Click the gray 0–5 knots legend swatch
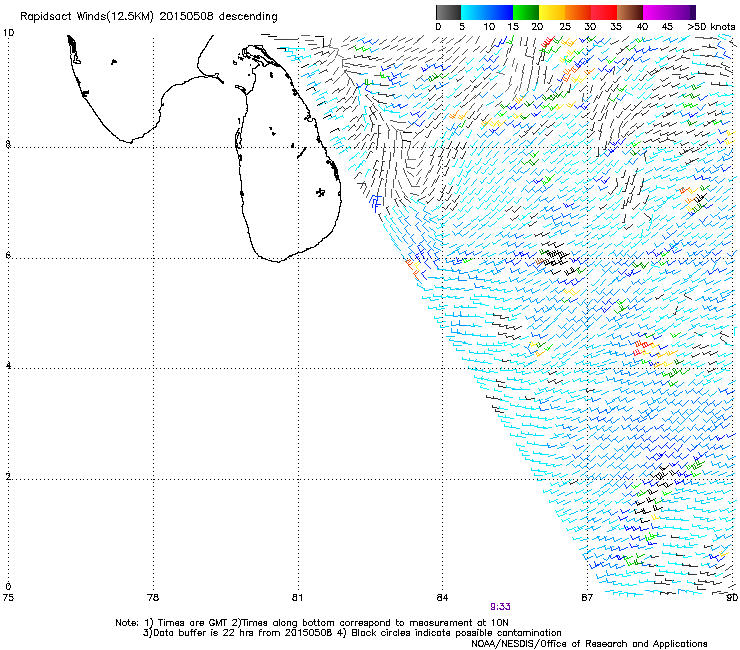Screen dimensions: 740x650 pos(448,12)
